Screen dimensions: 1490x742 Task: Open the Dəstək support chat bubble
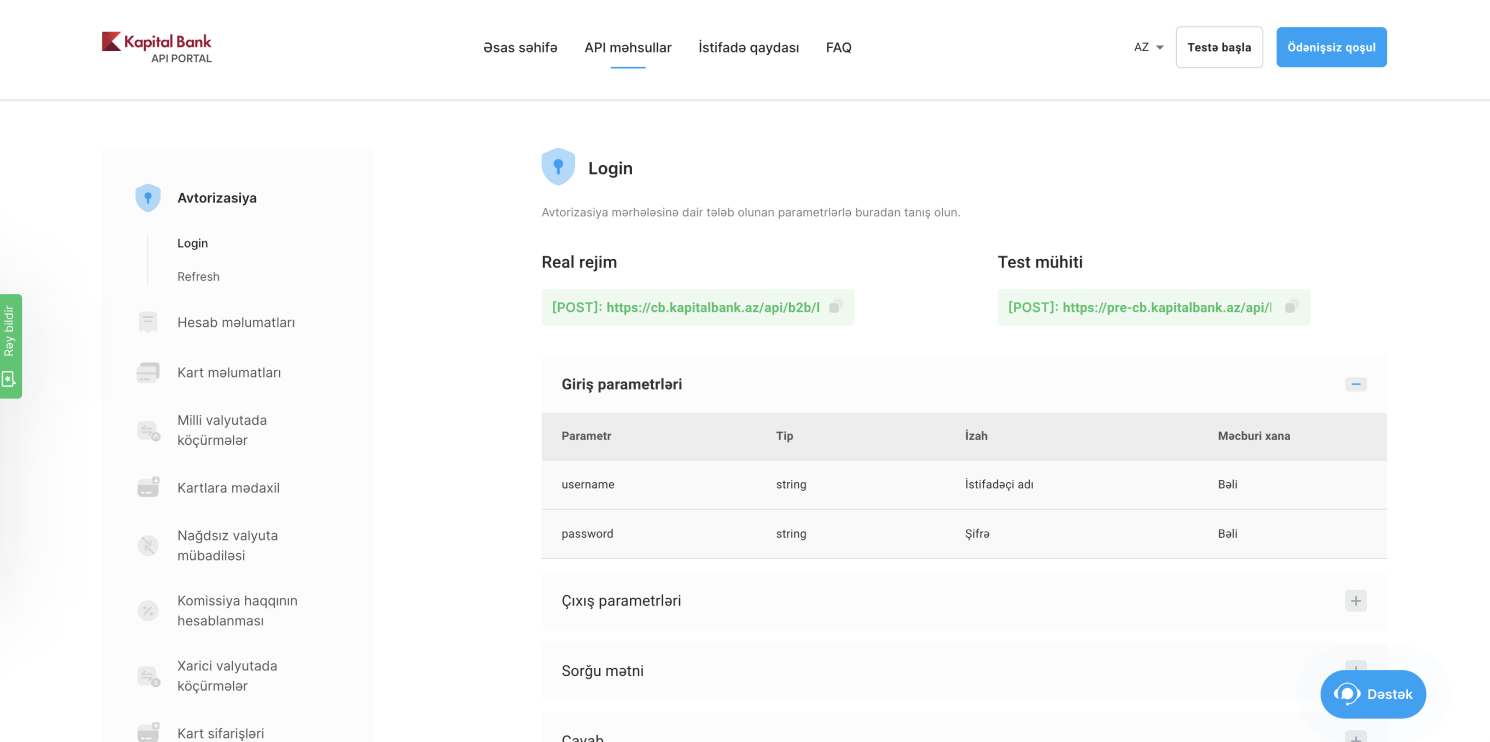click(x=1372, y=694)
